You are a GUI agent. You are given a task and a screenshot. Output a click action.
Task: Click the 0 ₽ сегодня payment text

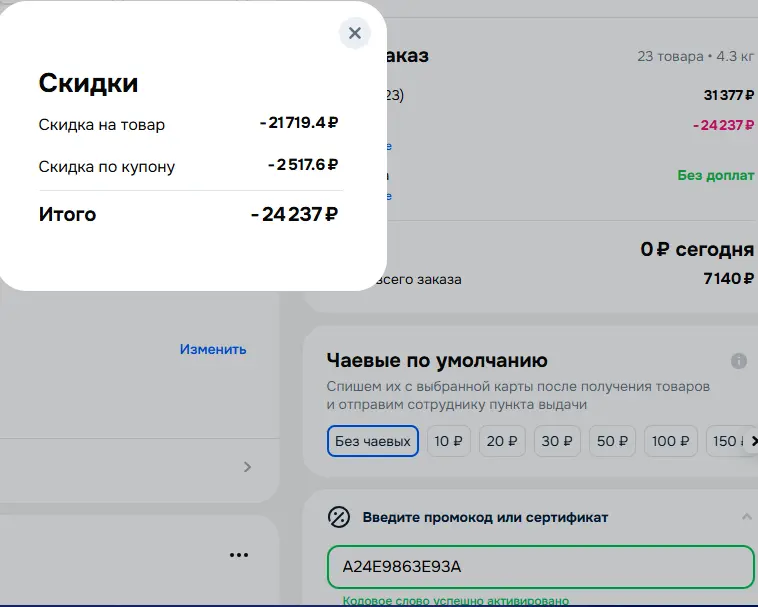tap(697, 249)
